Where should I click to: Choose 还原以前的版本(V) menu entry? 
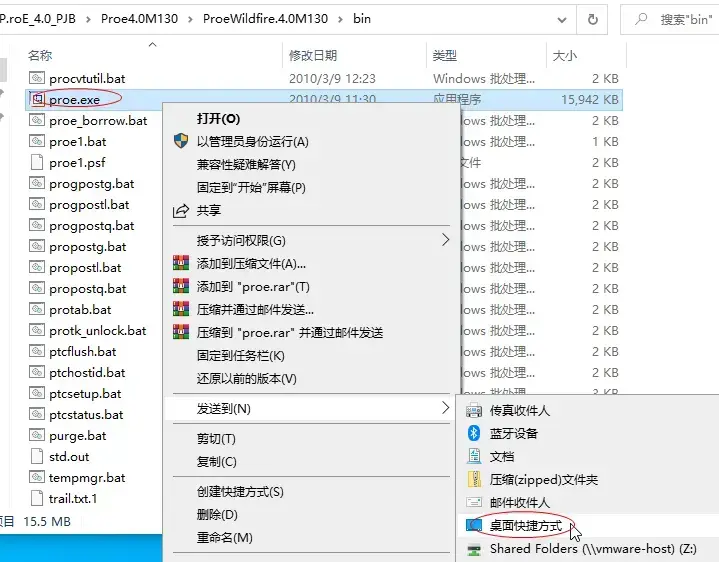pyautogui.click(x=312, y=379)
